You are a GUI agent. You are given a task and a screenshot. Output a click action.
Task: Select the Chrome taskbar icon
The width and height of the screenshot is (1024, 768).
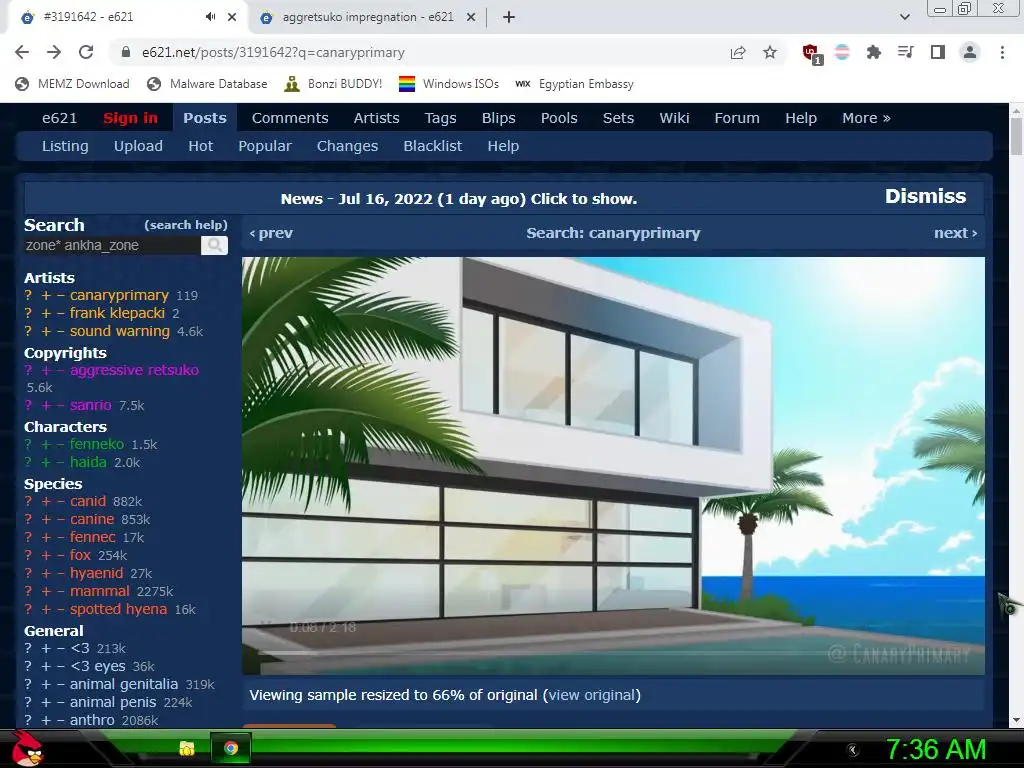(x=231, y=748)
